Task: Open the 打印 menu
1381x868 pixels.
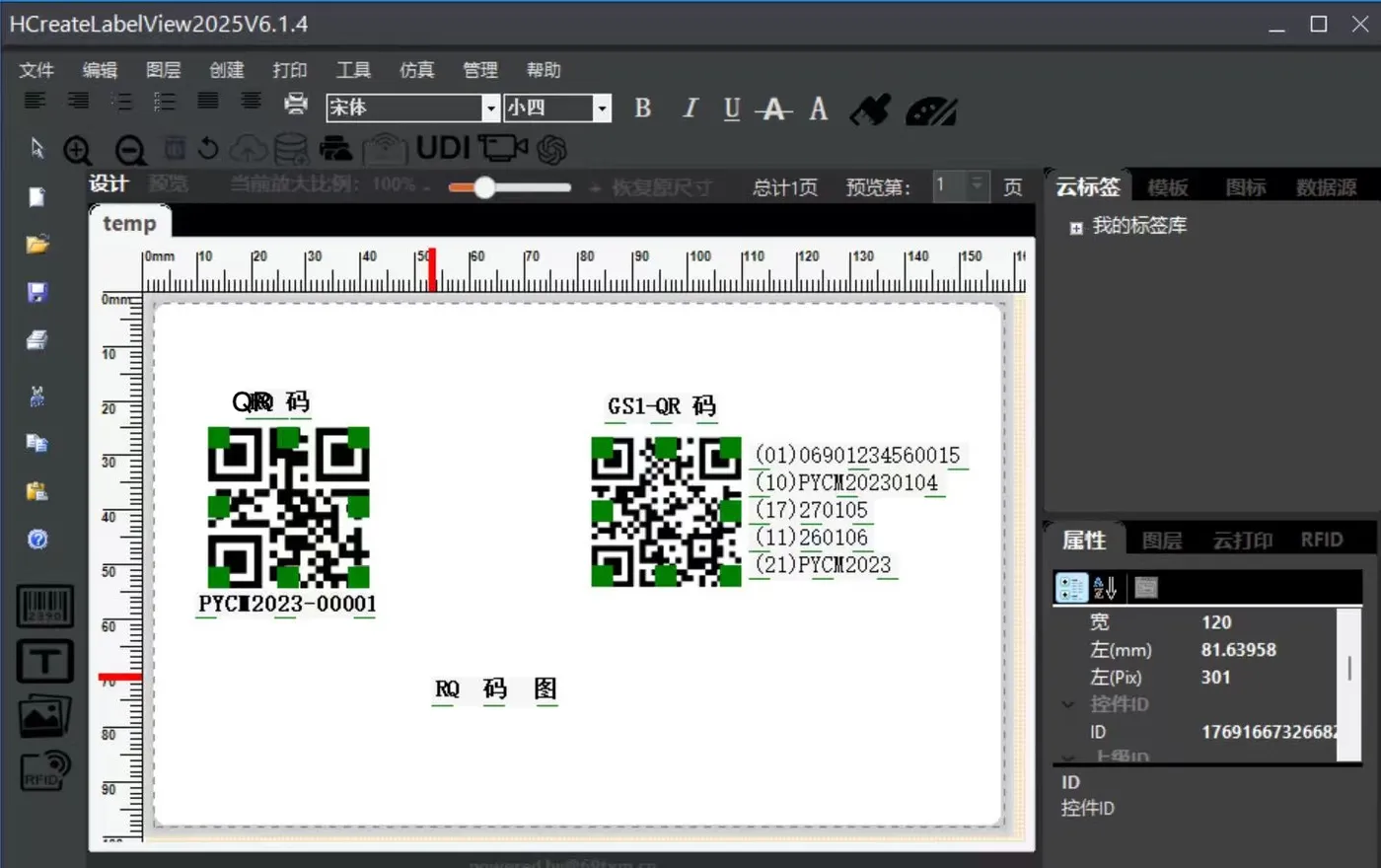Action: (x=290, y=70)
